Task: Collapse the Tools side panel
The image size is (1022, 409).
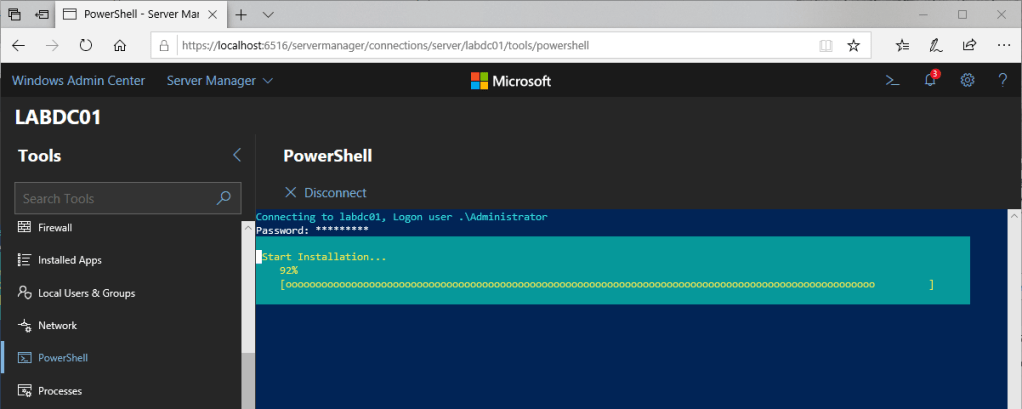Action: [237, 155]
